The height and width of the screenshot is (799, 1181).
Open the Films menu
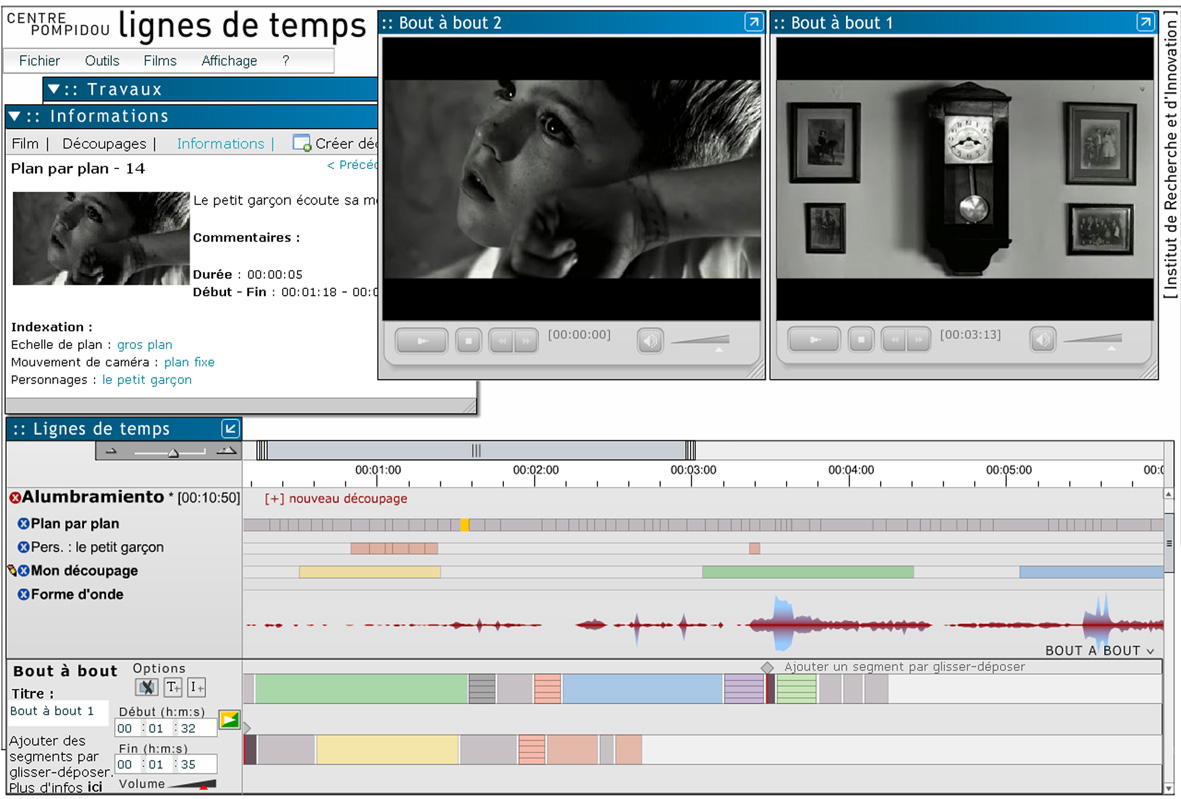[160, 61]
